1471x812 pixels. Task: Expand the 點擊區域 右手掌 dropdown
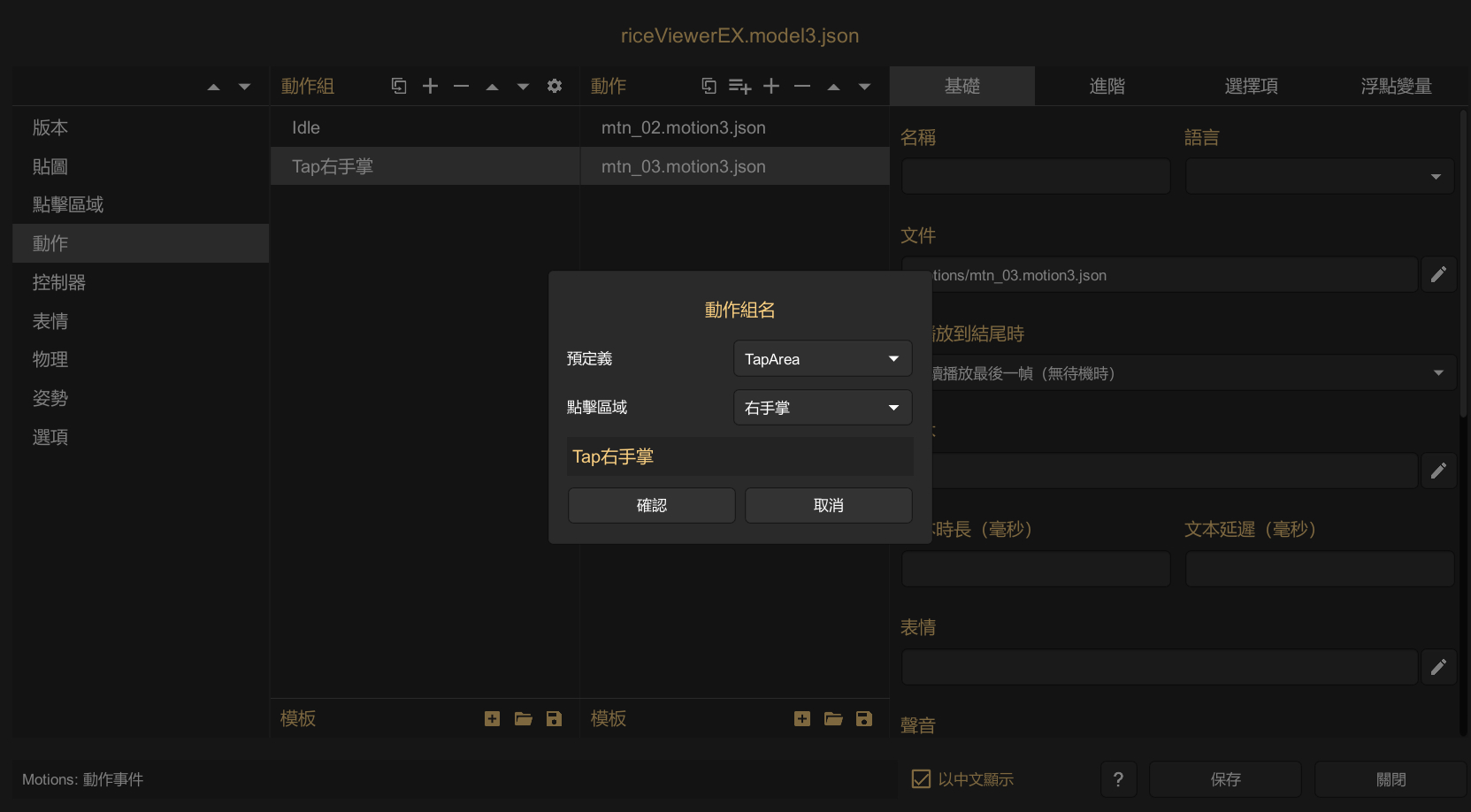pos(823,408)
